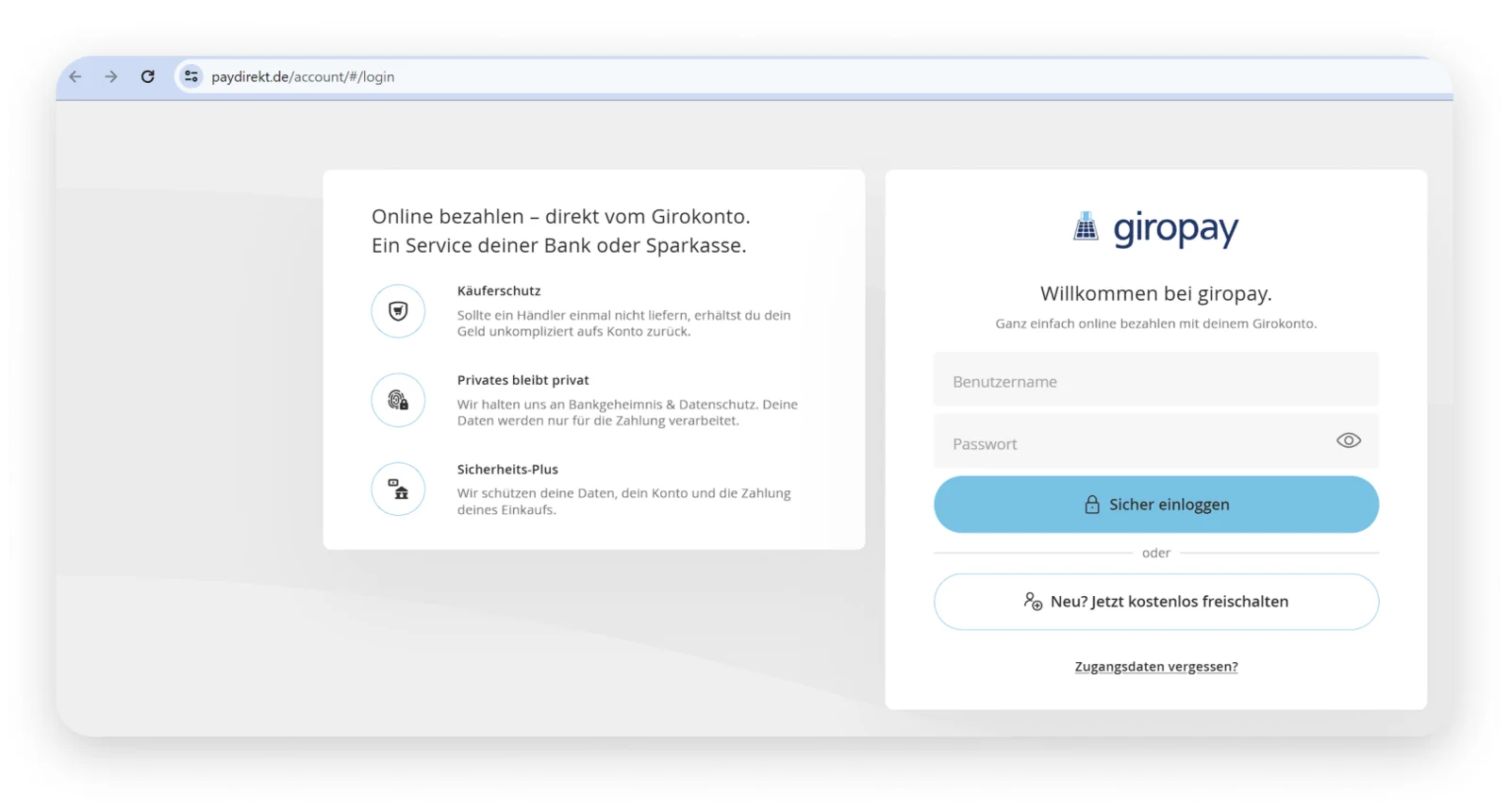Image resolution: width=1509 pixels, height=812 pixels.
Task: Click the Käuferschutz heading
Action: tap(499, 290)
